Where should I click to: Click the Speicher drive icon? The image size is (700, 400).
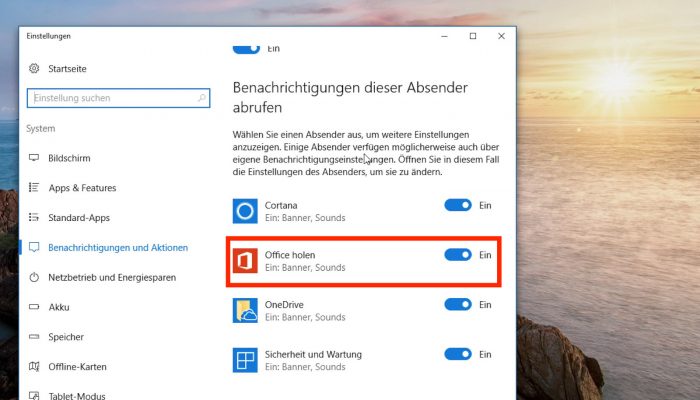(34, 337)
